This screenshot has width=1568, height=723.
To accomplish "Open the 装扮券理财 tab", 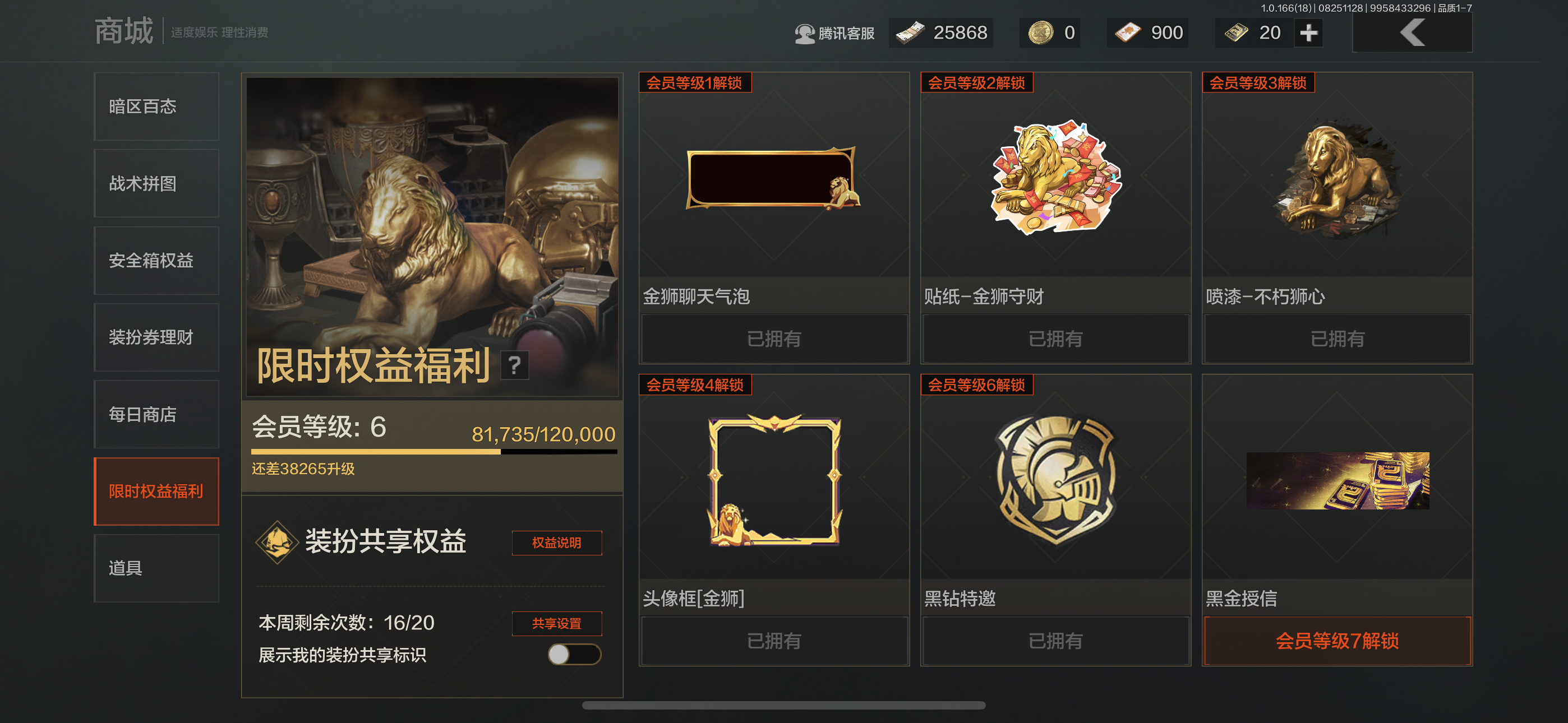I will pos(156,337).
